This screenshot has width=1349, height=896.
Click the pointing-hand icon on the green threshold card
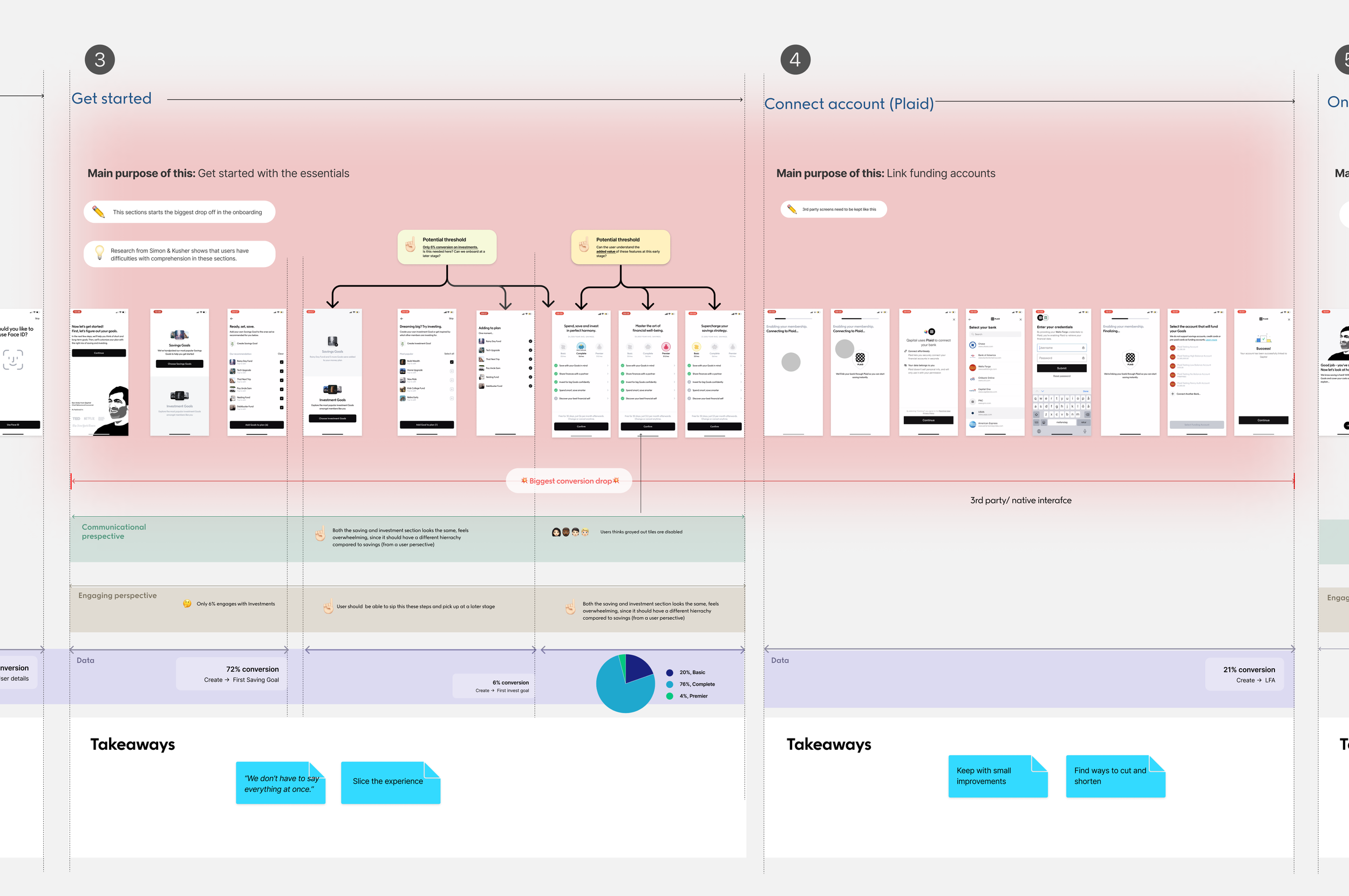(x=411, y=245)
